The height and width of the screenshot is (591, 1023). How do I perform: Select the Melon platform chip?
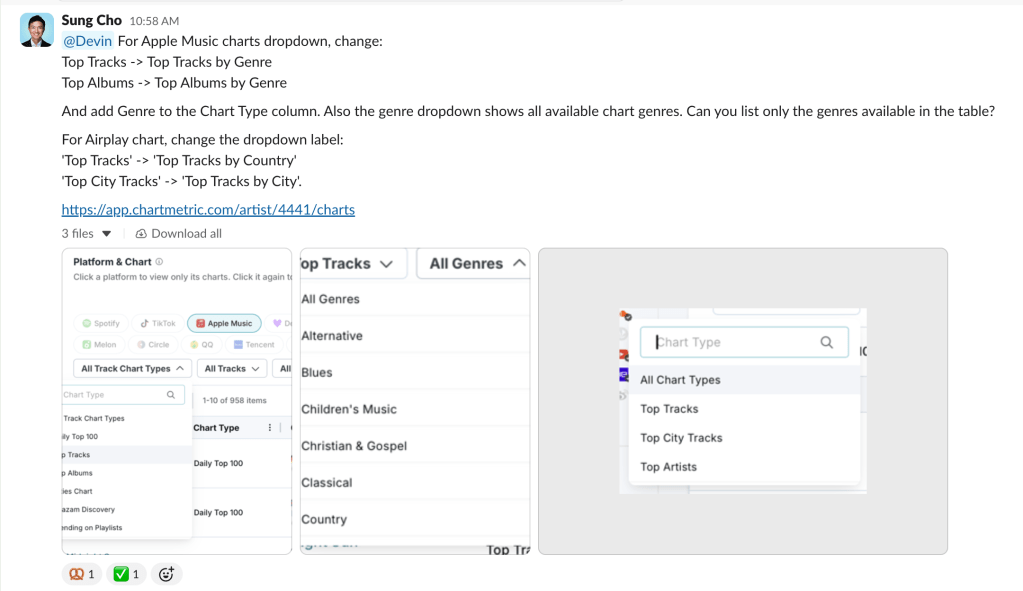[x=99, y=344]
